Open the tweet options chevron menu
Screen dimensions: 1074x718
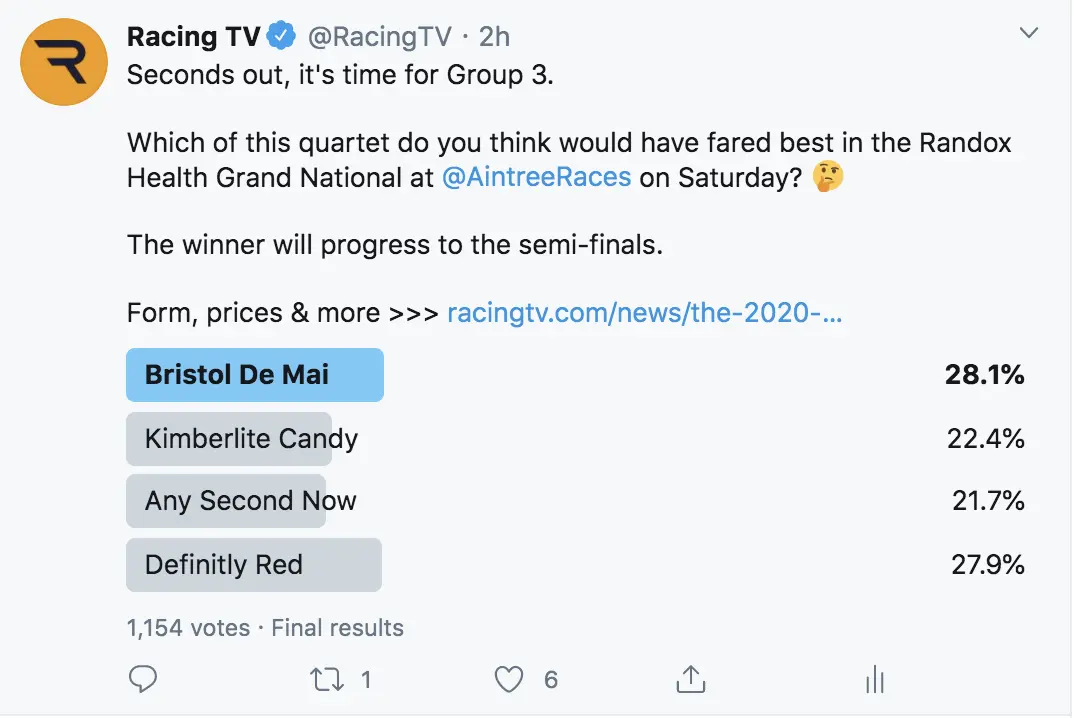point(1028,35)
